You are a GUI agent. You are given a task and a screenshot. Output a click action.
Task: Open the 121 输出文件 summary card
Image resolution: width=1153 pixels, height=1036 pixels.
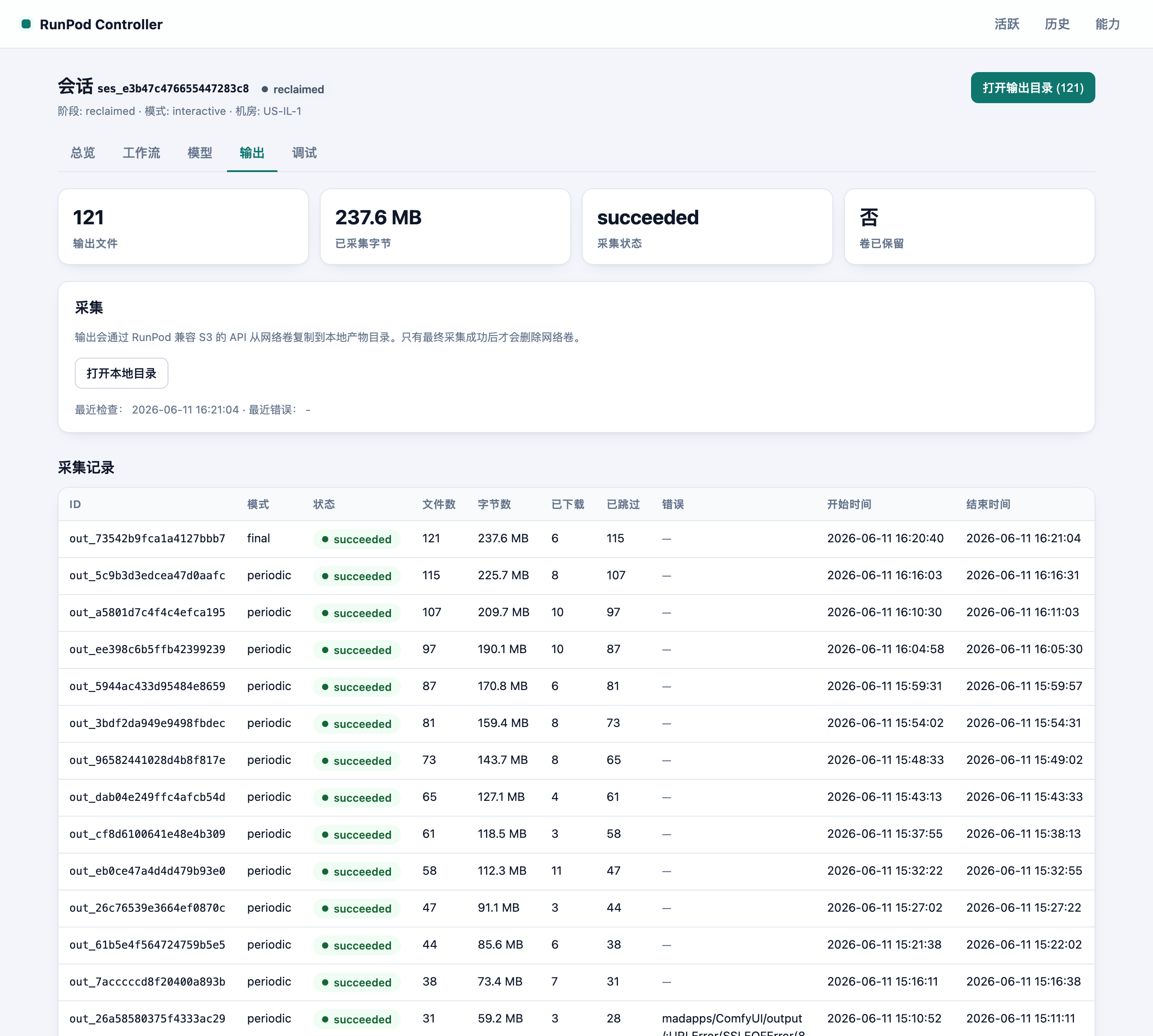pos(183,227)
